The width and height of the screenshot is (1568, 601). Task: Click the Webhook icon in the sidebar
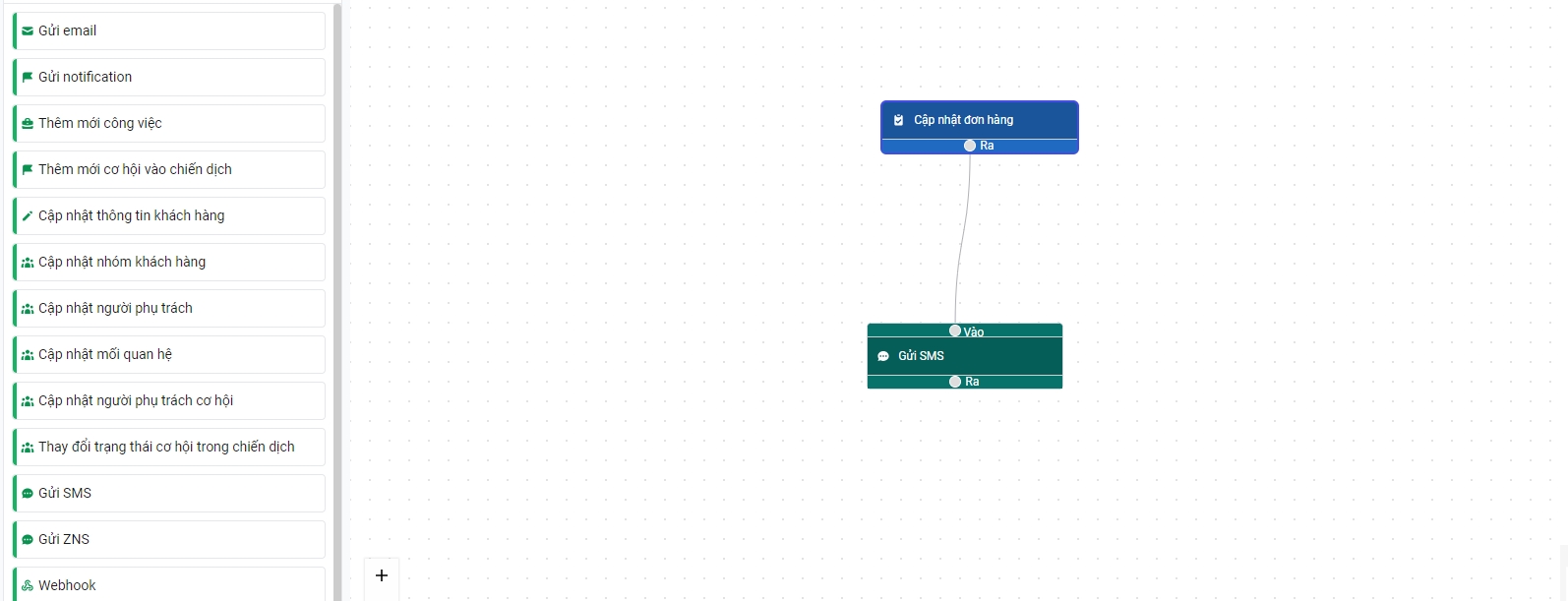pyautogui.click(x=28, y=586)
